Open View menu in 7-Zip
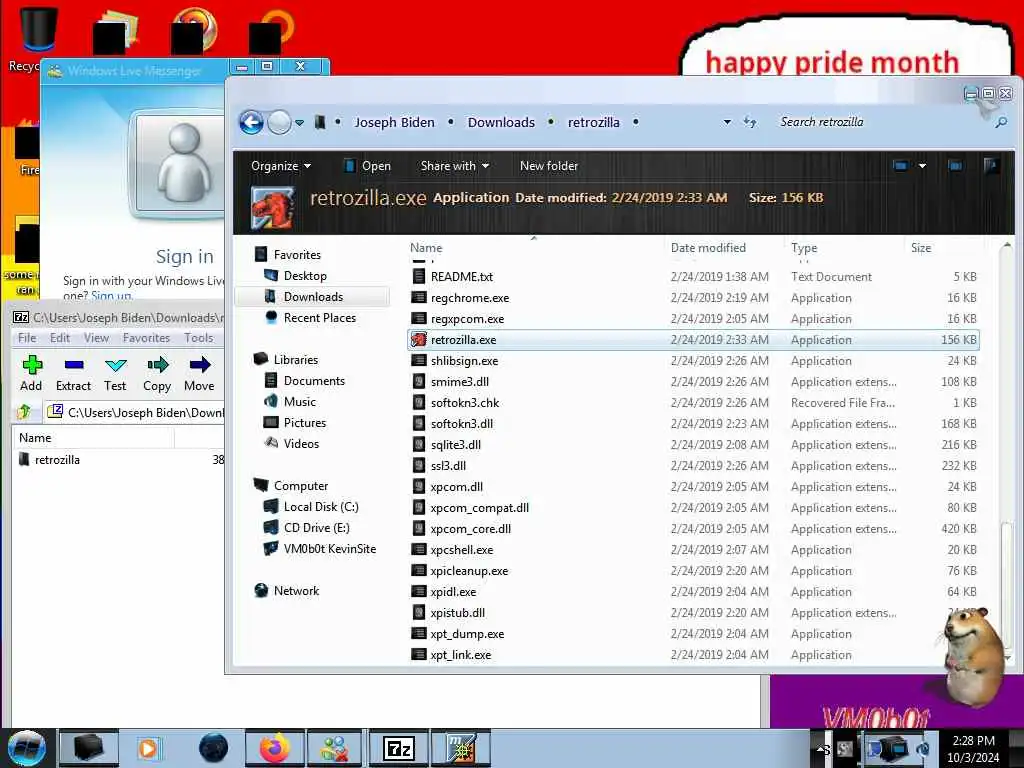Screen dimensions: 1024x768 (96, 338)
